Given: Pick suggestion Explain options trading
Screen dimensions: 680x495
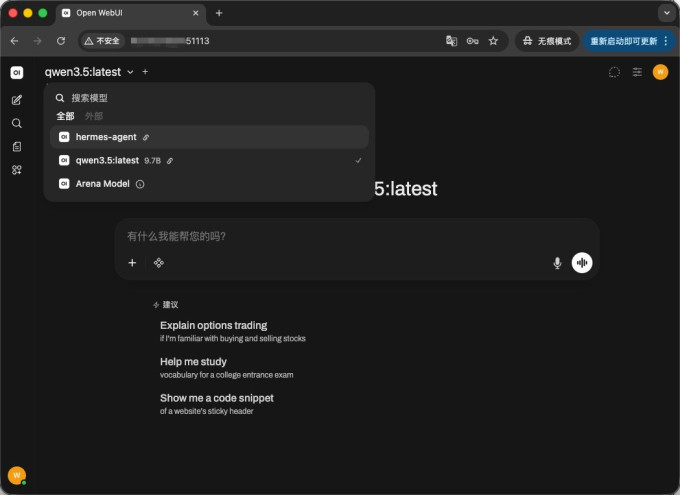Looking at the screenshot, I should point(232,331).
